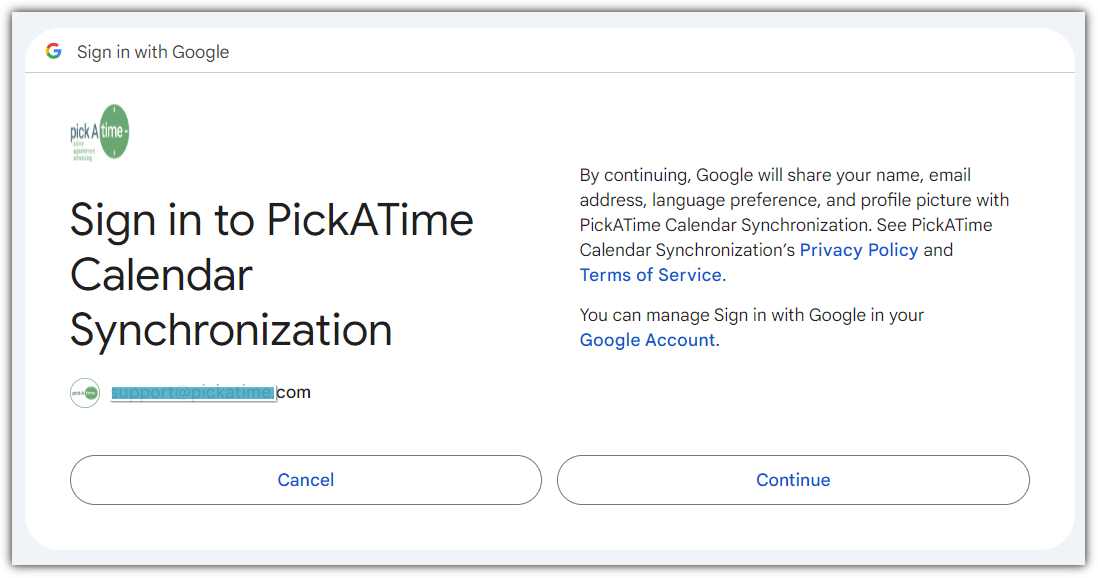
Task: Click the support@pickatime.com account email
Action: click(x=210, y=392)
